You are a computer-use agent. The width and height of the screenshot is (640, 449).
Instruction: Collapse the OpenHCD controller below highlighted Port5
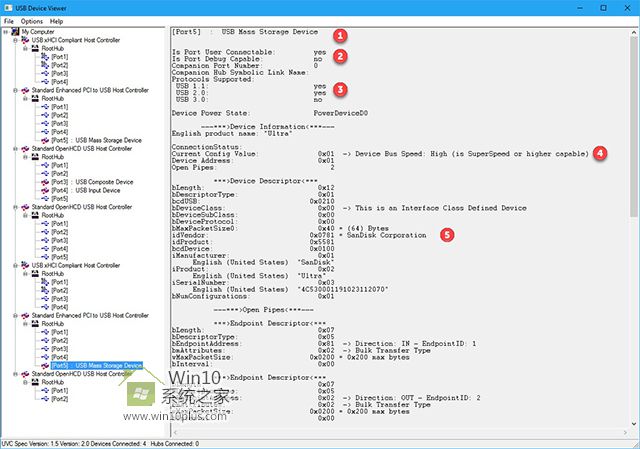[x=16, y=374]
